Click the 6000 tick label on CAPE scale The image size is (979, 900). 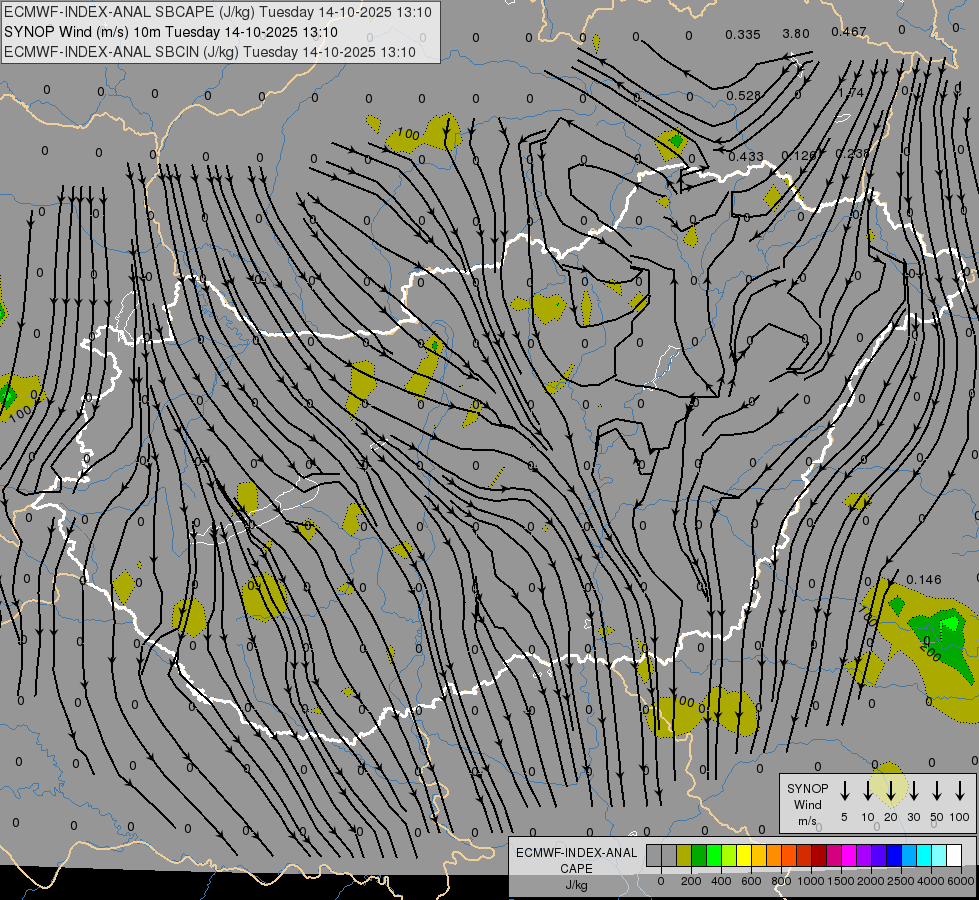coord(961,881)
